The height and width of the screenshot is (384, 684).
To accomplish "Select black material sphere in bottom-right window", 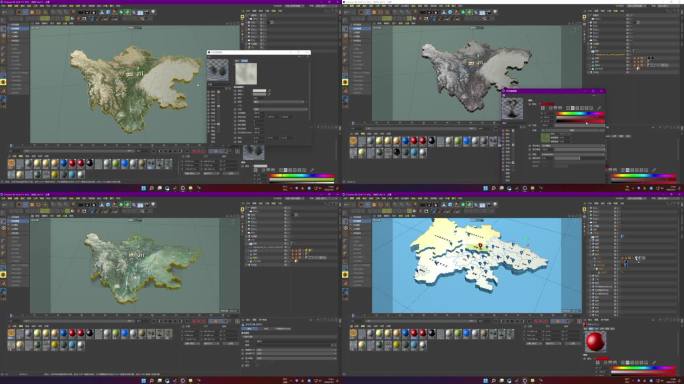I will pos(431,333).
